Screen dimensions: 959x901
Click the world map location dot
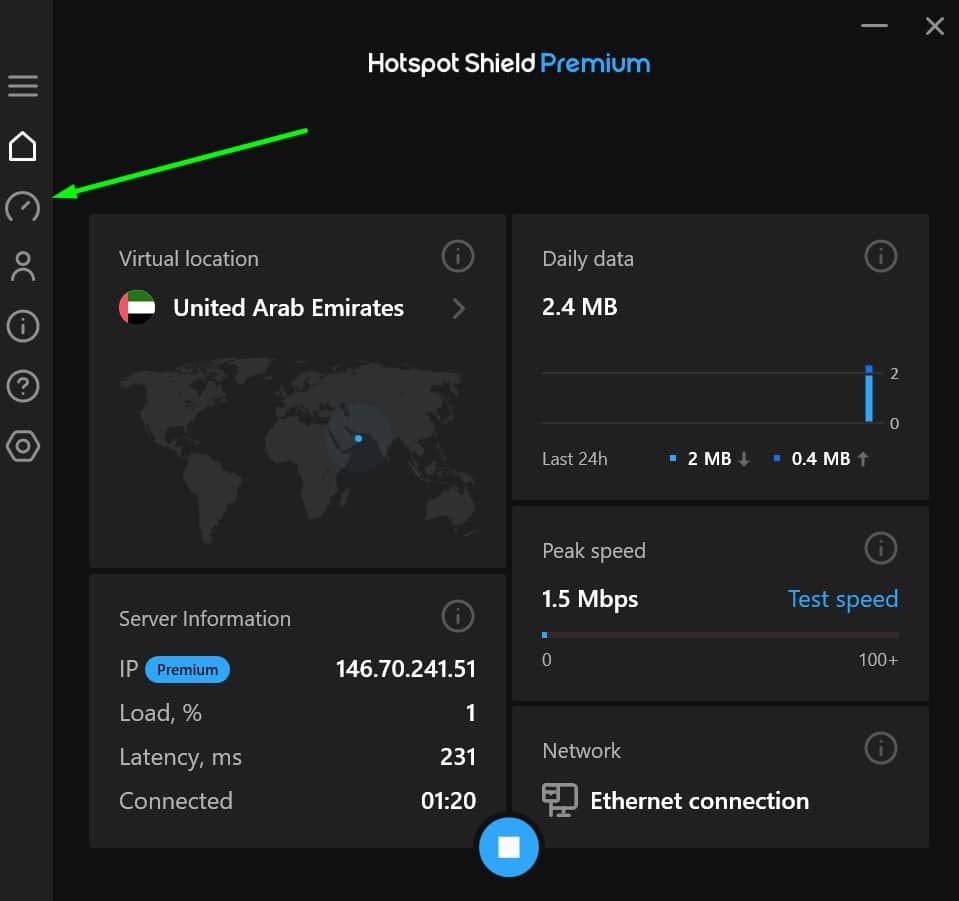(358, 438)
